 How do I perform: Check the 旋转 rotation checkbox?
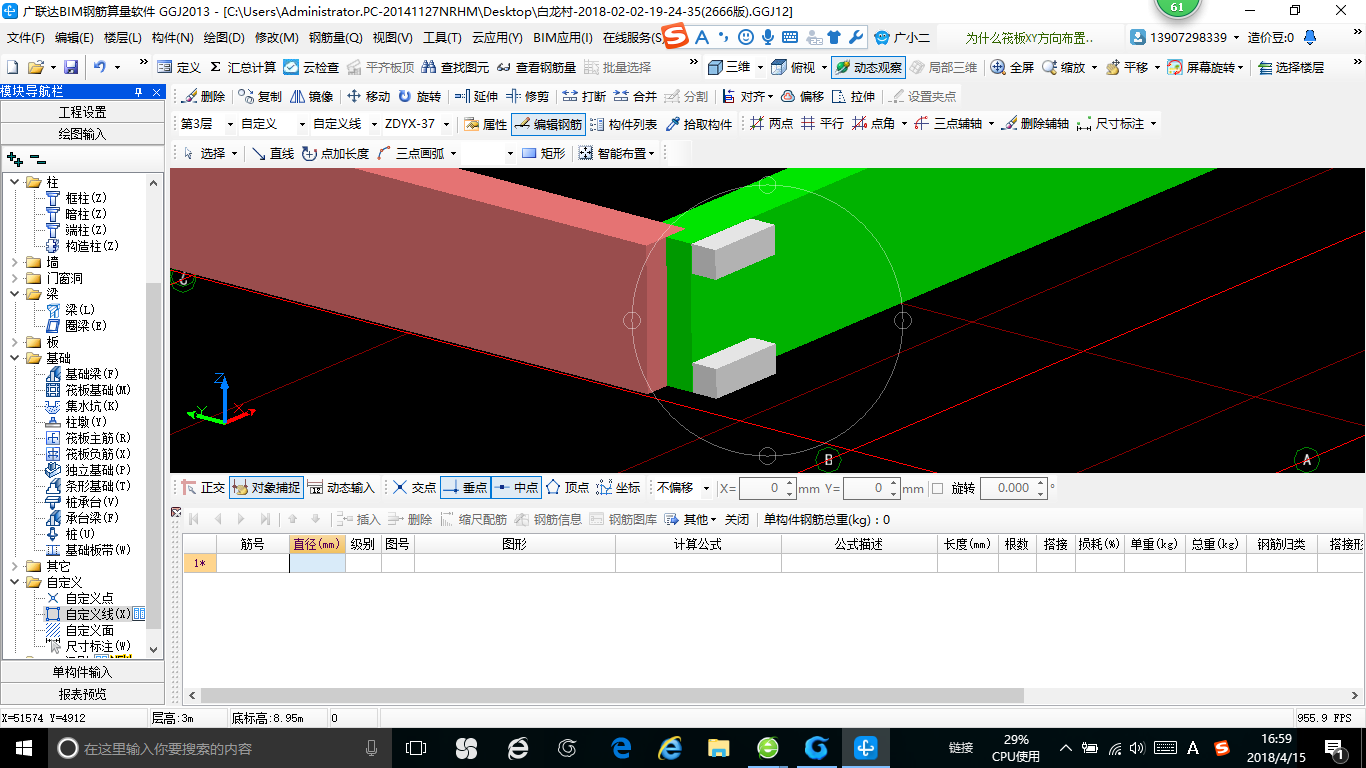click(937, 488)
